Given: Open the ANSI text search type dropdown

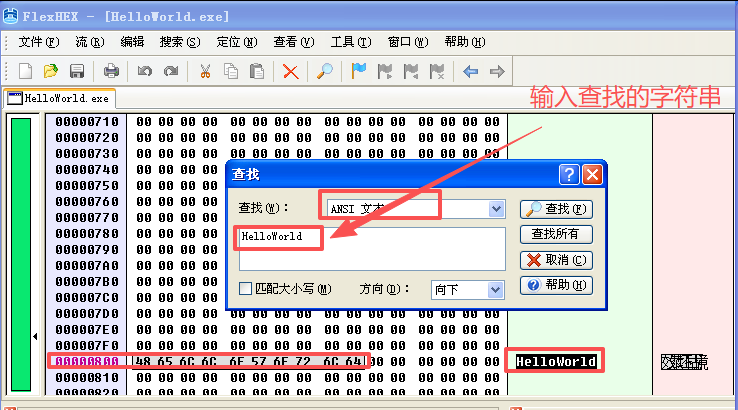Looking at the screenshot, I should [496, 209].
